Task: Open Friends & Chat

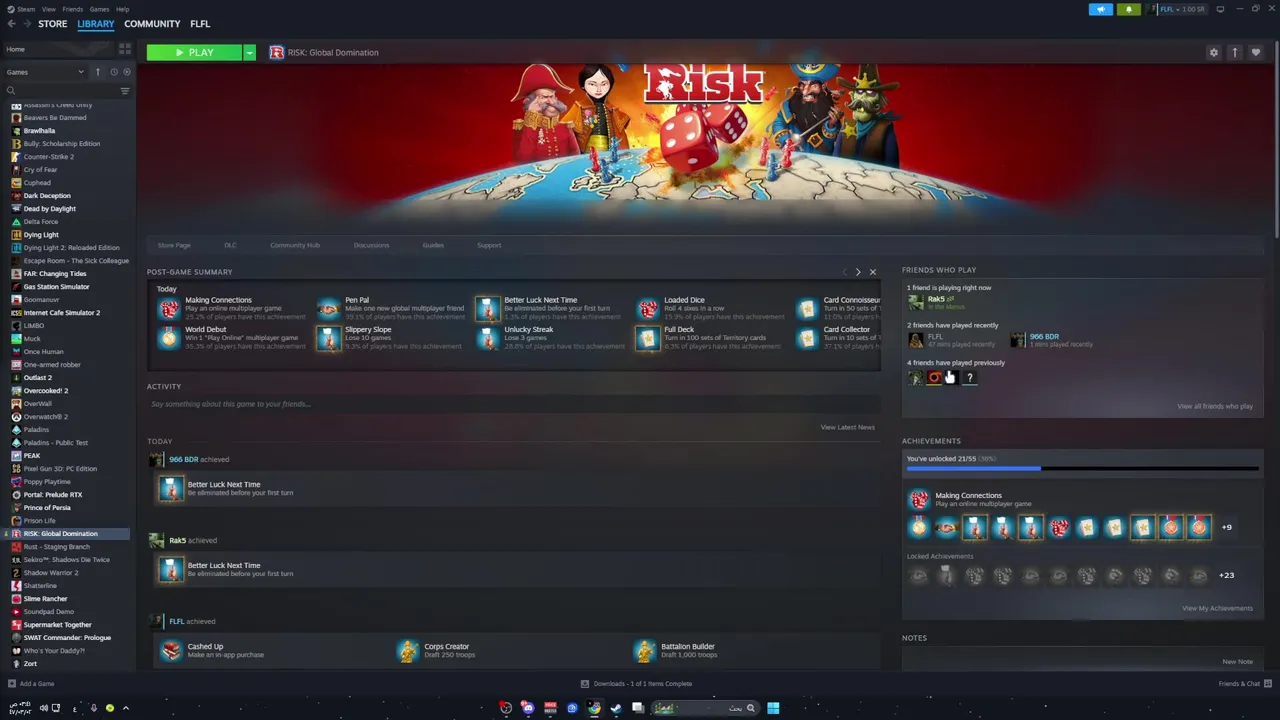Action: pos(1245,684)
